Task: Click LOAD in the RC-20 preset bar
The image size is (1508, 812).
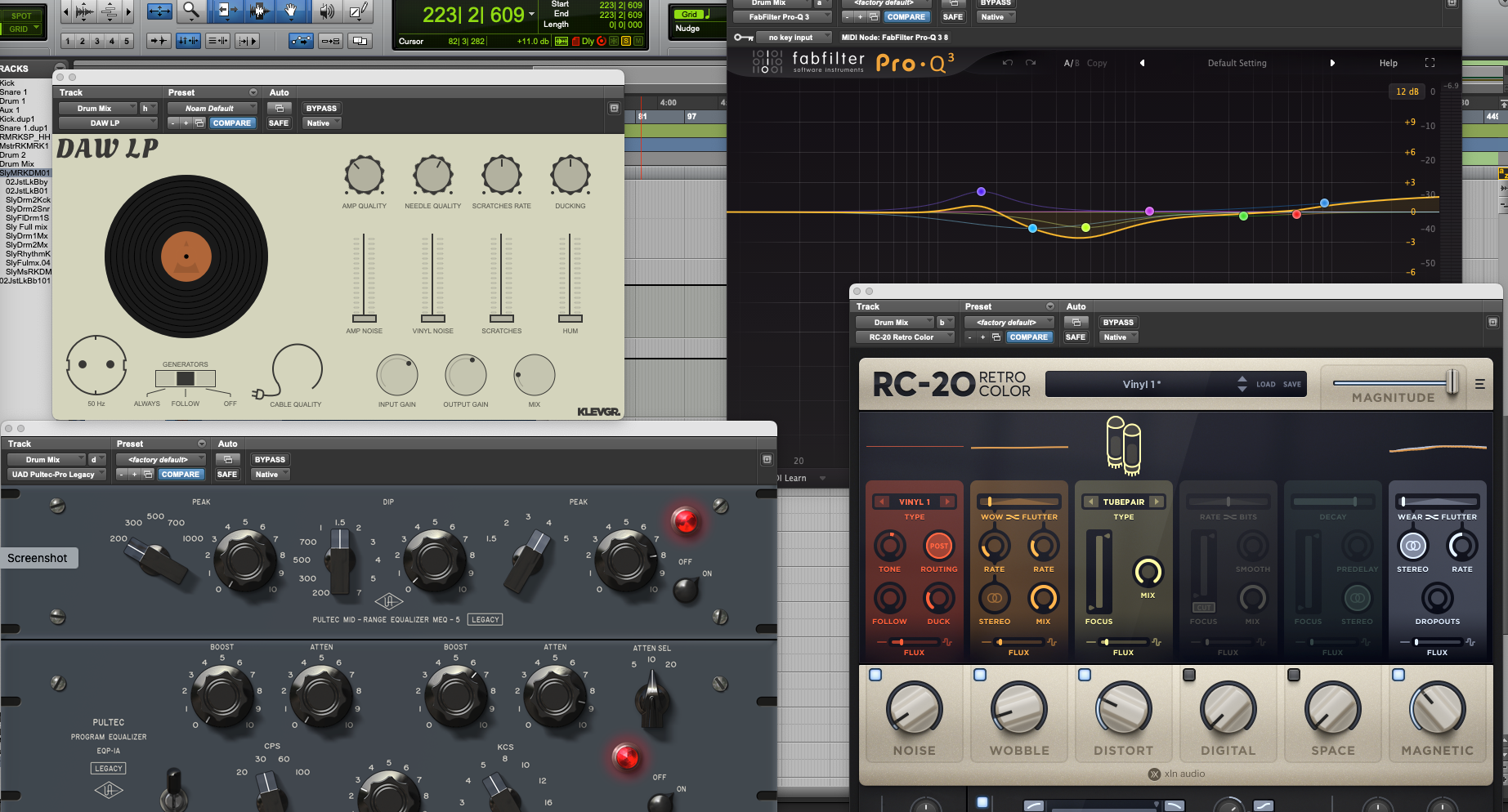Action: [1265, 384]
